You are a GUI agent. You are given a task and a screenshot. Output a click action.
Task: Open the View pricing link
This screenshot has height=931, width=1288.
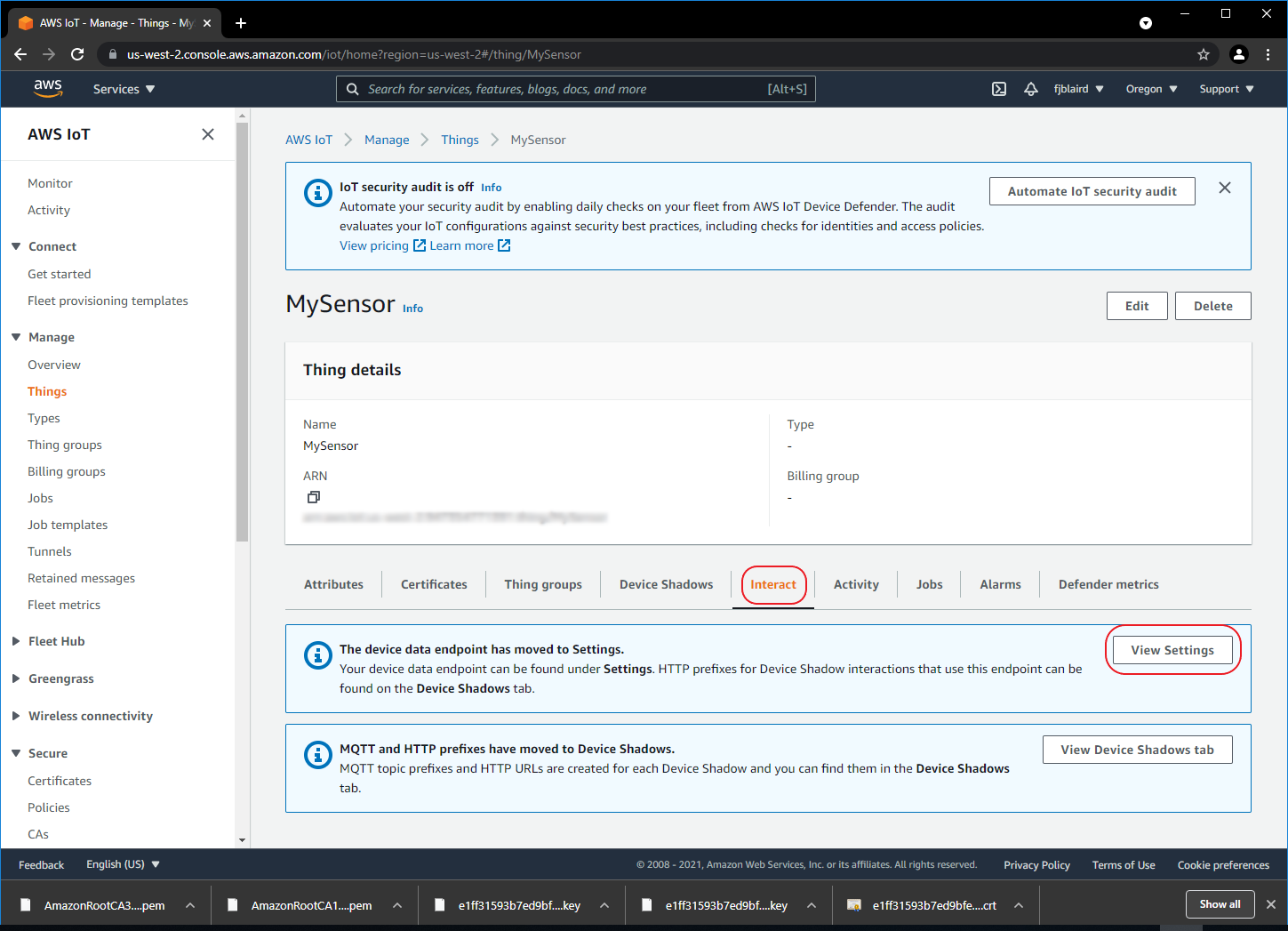tap(374, 245)
